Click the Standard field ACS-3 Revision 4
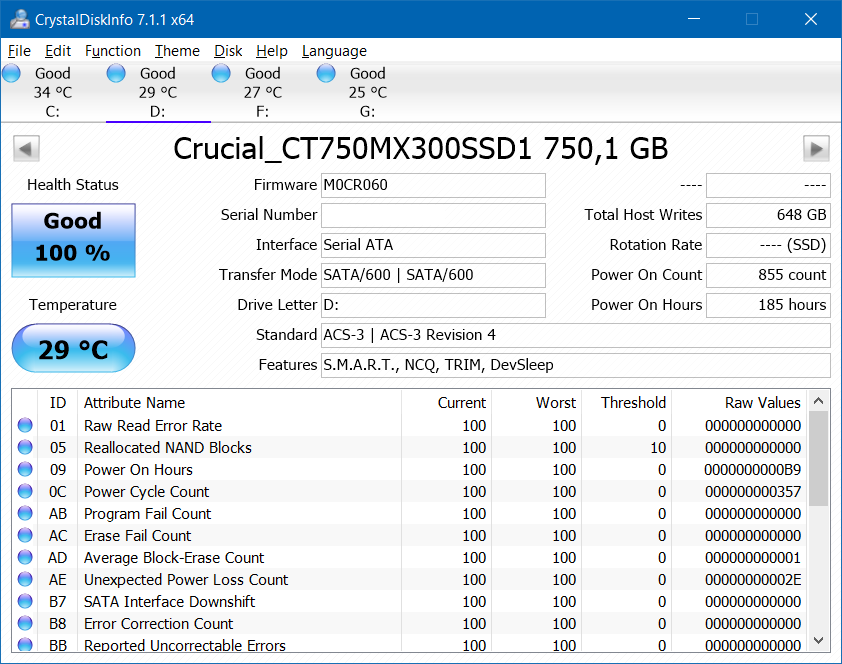This screenshot has height=664, width=842. pyautogui.click(x=576, y=335)
